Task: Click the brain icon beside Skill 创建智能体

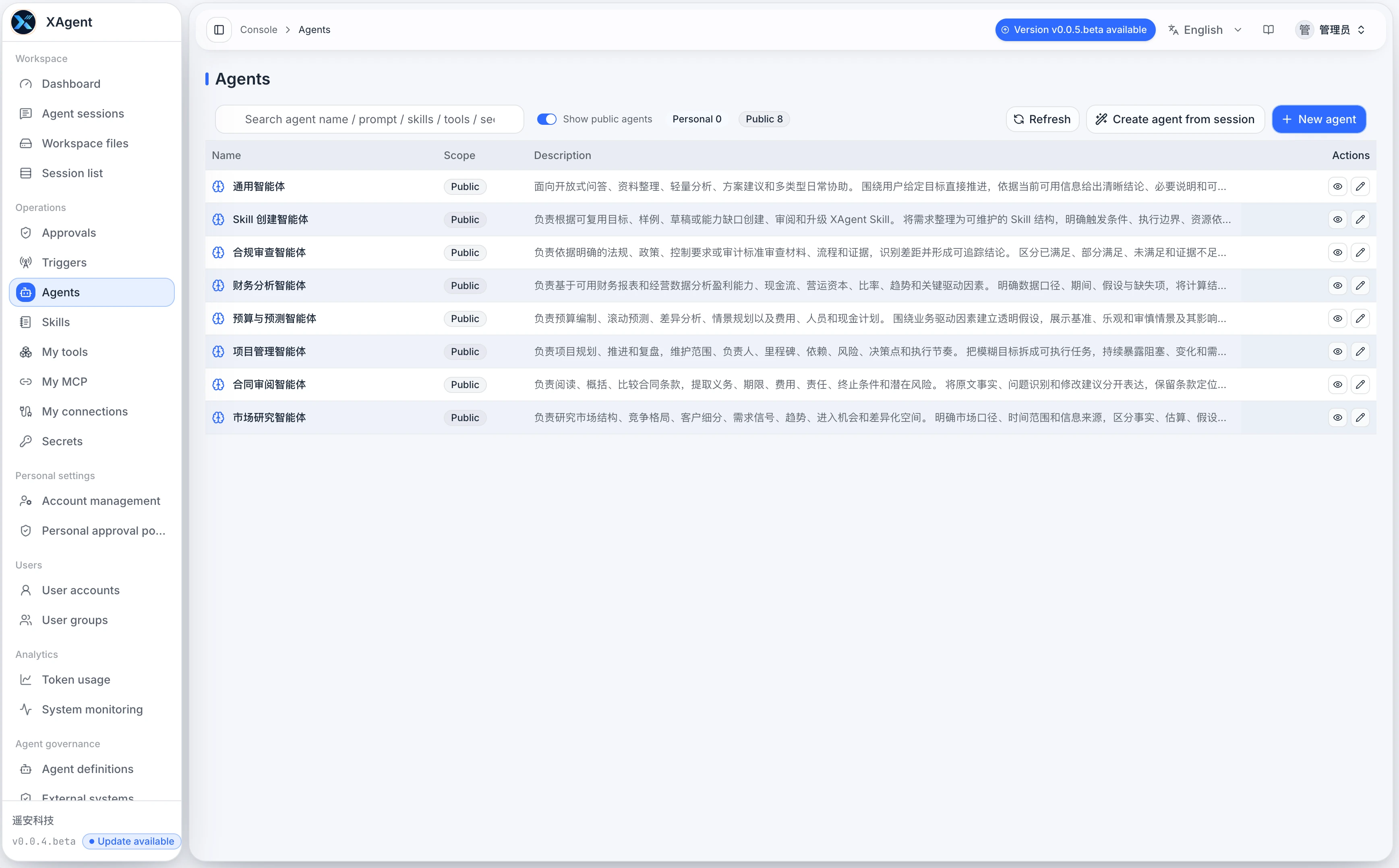Action: point(218,219)
